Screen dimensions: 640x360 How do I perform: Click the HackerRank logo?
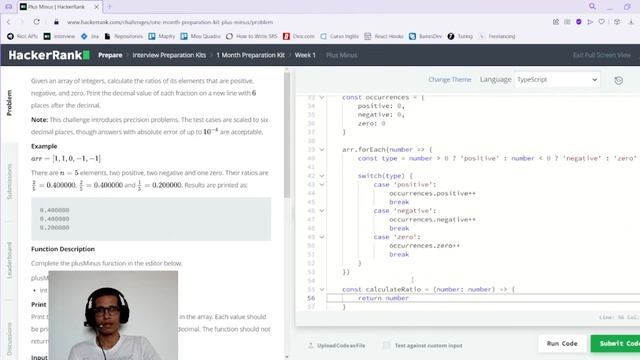[49, 55]
